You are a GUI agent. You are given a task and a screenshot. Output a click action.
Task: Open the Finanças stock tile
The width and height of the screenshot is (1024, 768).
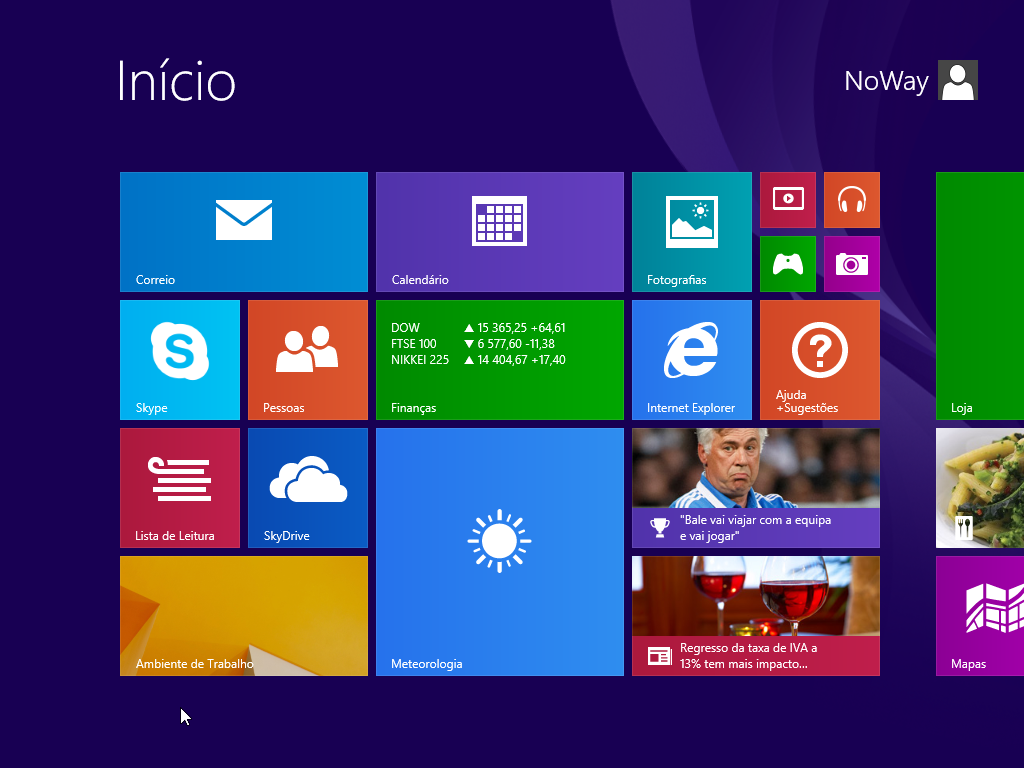point(500,360)
